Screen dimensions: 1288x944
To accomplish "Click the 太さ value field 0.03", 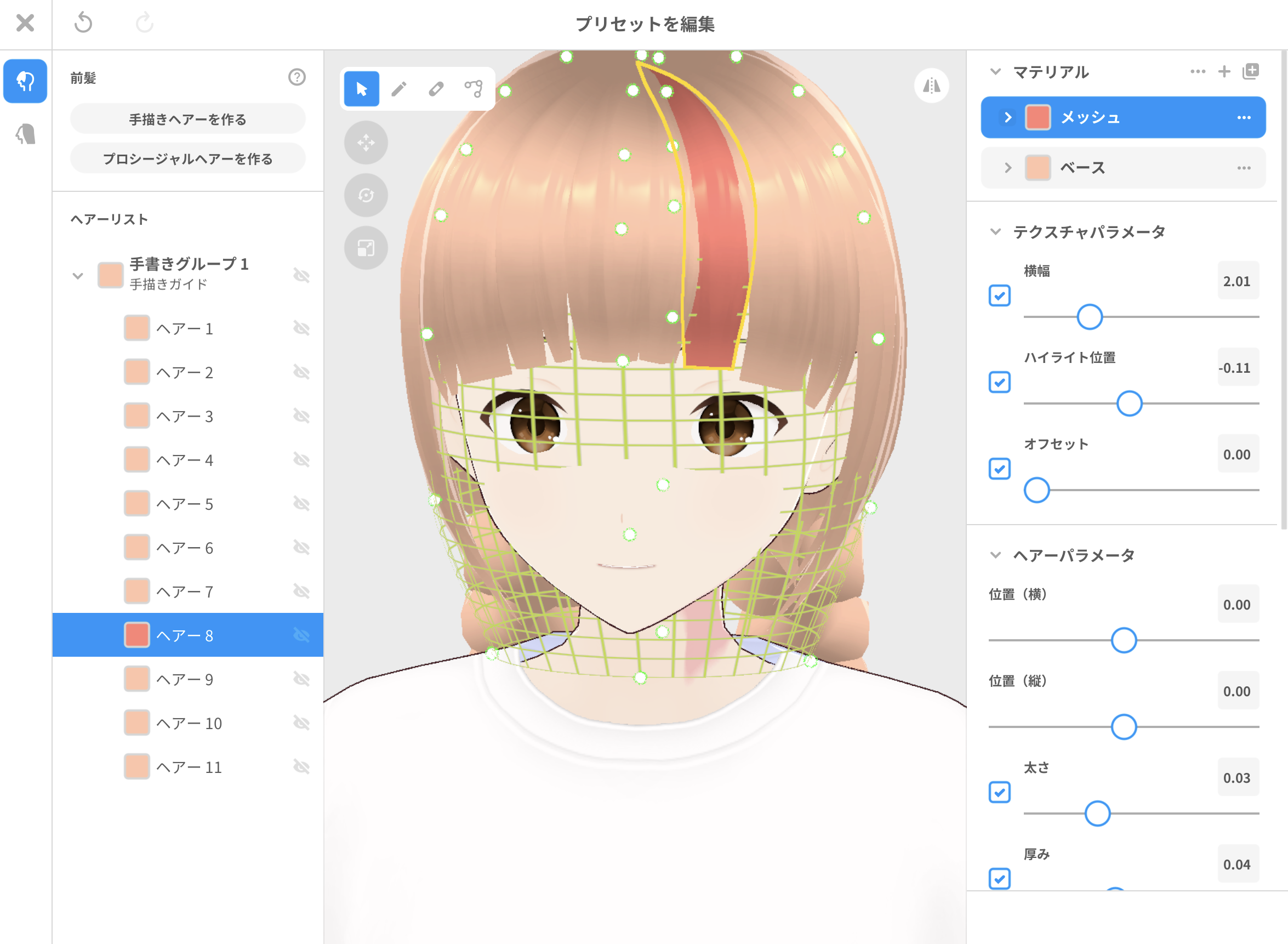I will click(1238, 778).
